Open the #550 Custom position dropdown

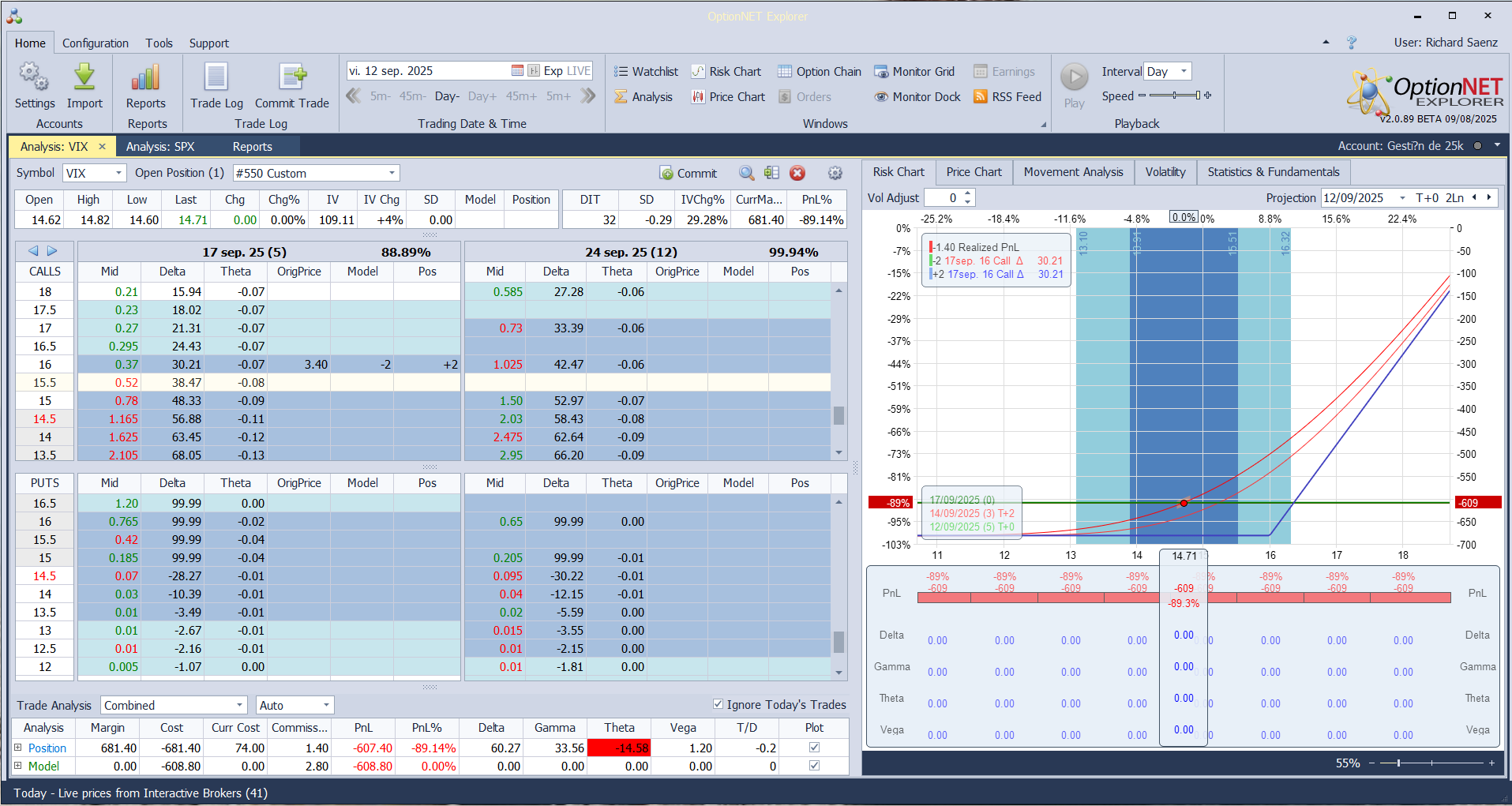tap(392, 173)
